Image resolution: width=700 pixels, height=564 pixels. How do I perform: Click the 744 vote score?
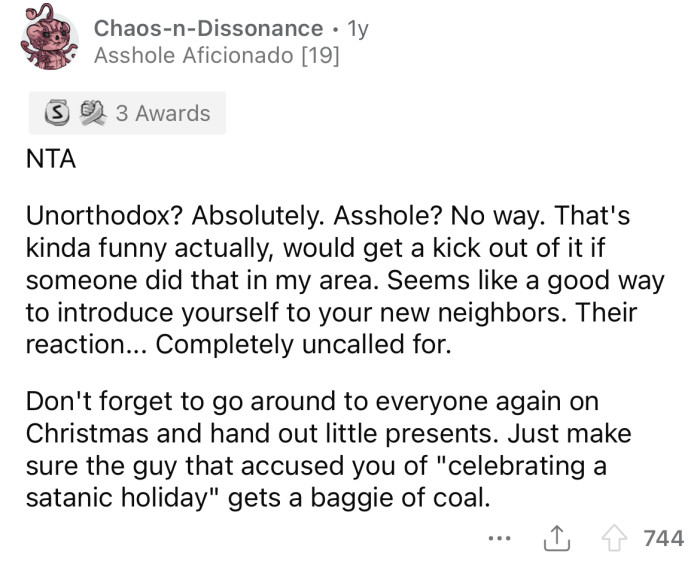[663, 538]
